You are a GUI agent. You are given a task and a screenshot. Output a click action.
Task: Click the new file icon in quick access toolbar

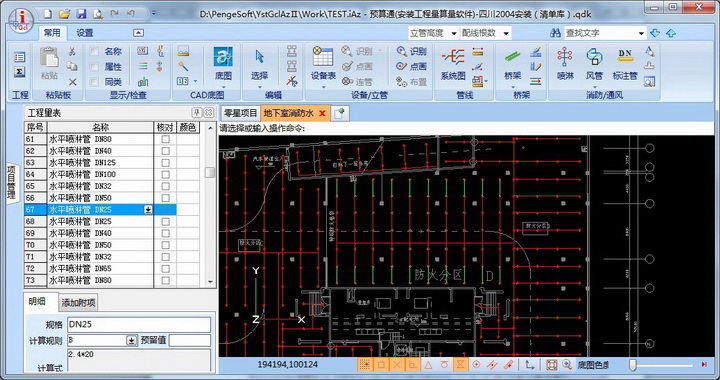tap(48, 14)
